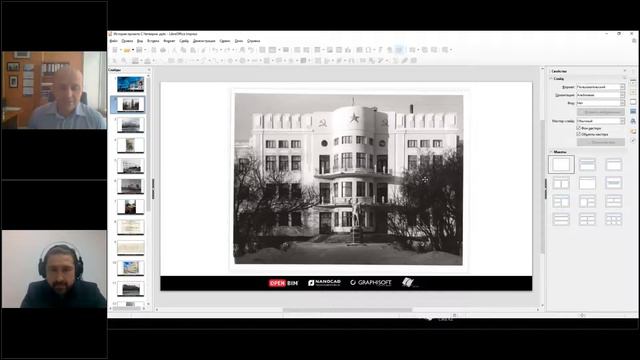Open the slide Format dropdown in sidebar
The width and height of the screenshot is (640, 360).
(x=600, y=87)
